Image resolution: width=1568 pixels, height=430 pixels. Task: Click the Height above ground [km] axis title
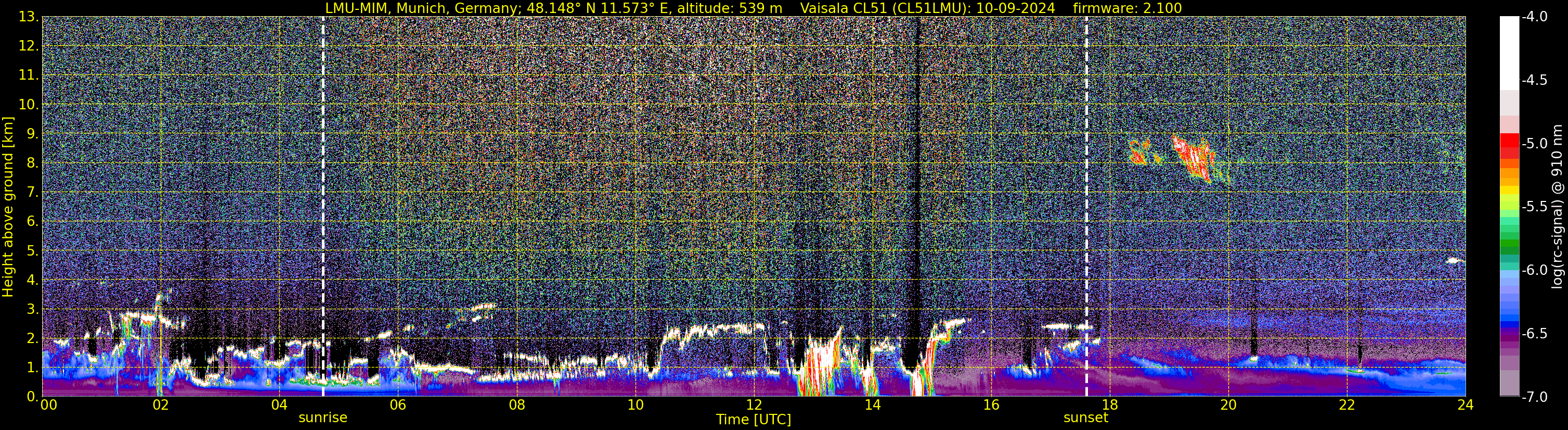[x=8, y=207]
